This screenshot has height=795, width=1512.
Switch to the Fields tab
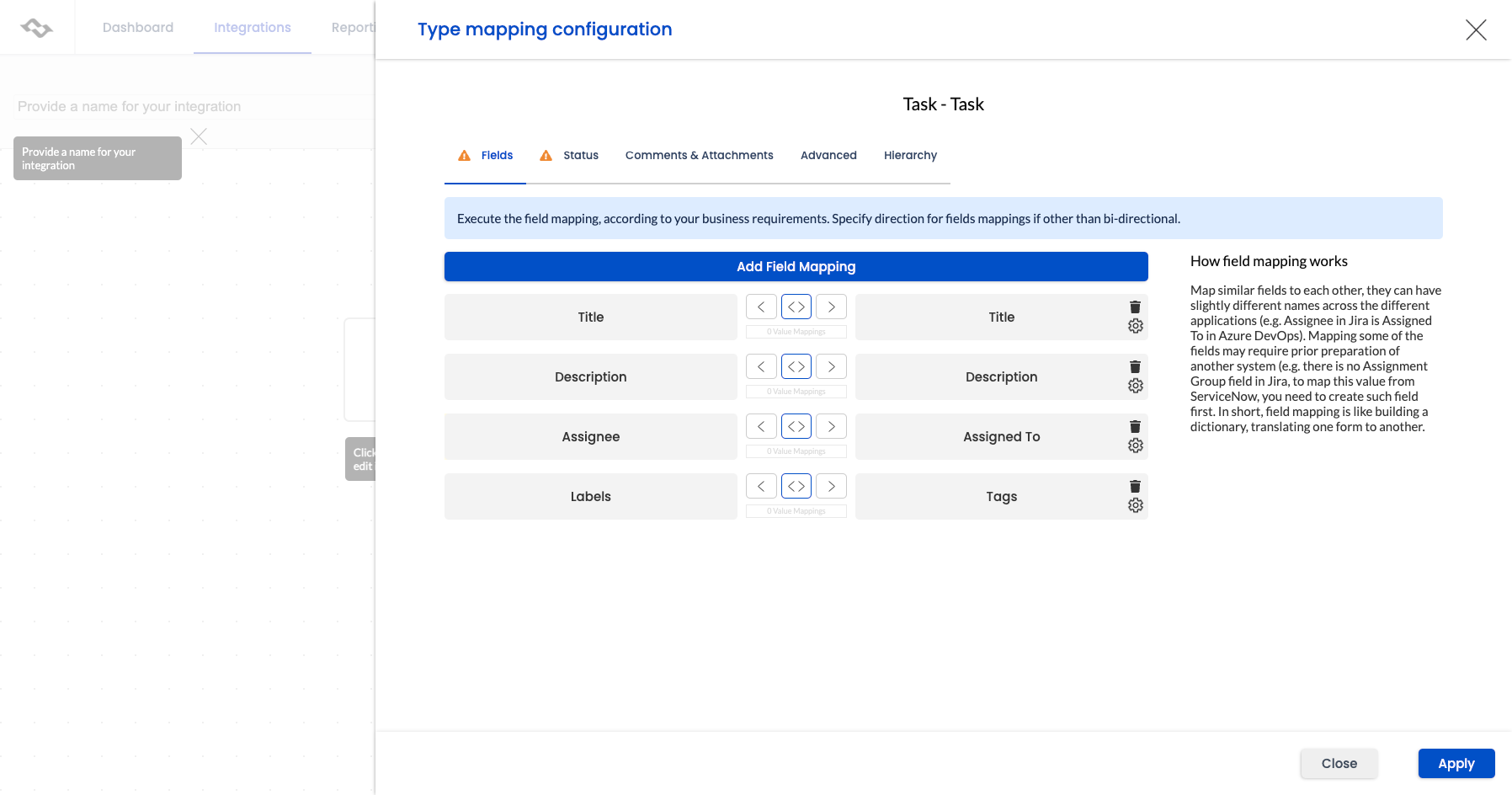coord(486,156)
